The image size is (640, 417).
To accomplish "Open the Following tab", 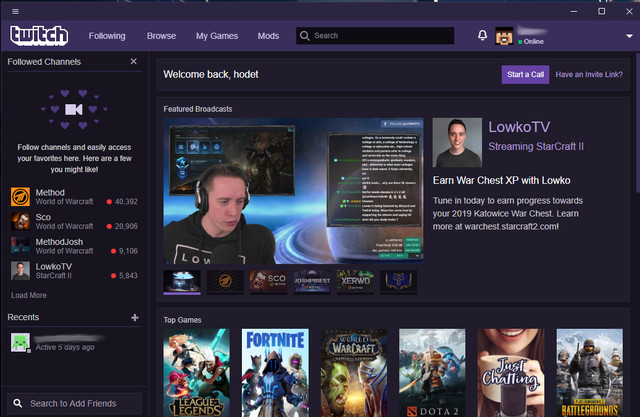I will coord(107,36).
